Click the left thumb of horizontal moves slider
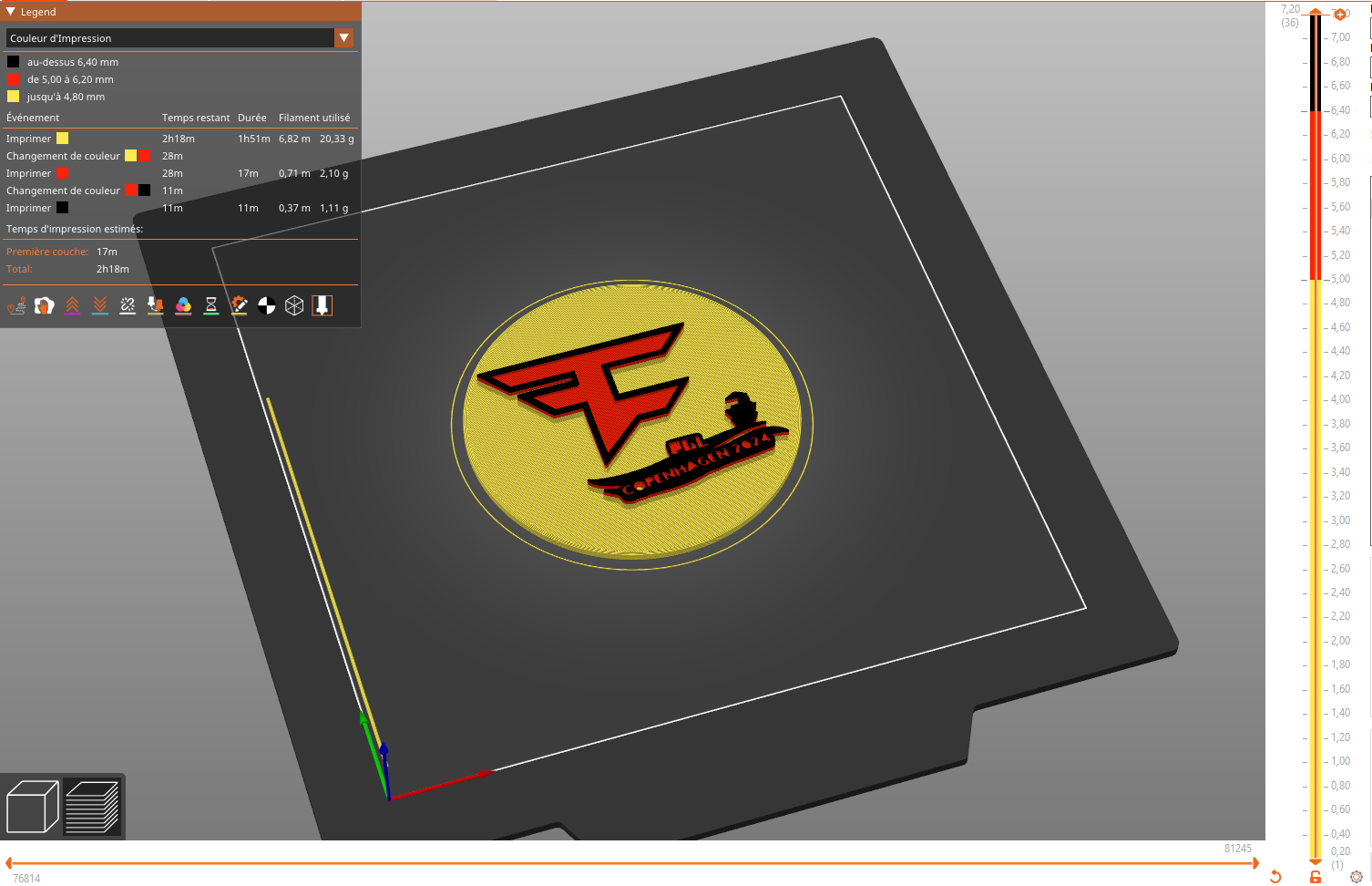Viewport: 1372px width, 886px height. click(8, 862)
